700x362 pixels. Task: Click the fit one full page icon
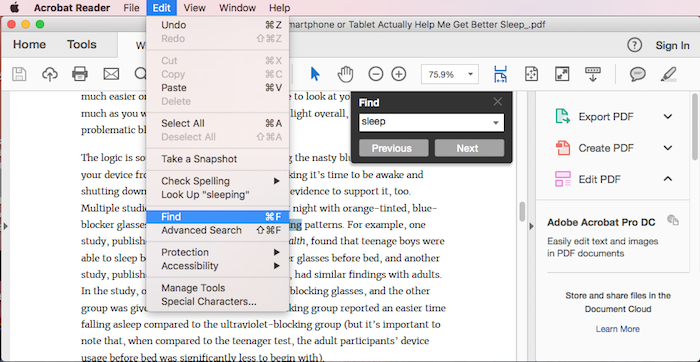[x=531, y=74]
